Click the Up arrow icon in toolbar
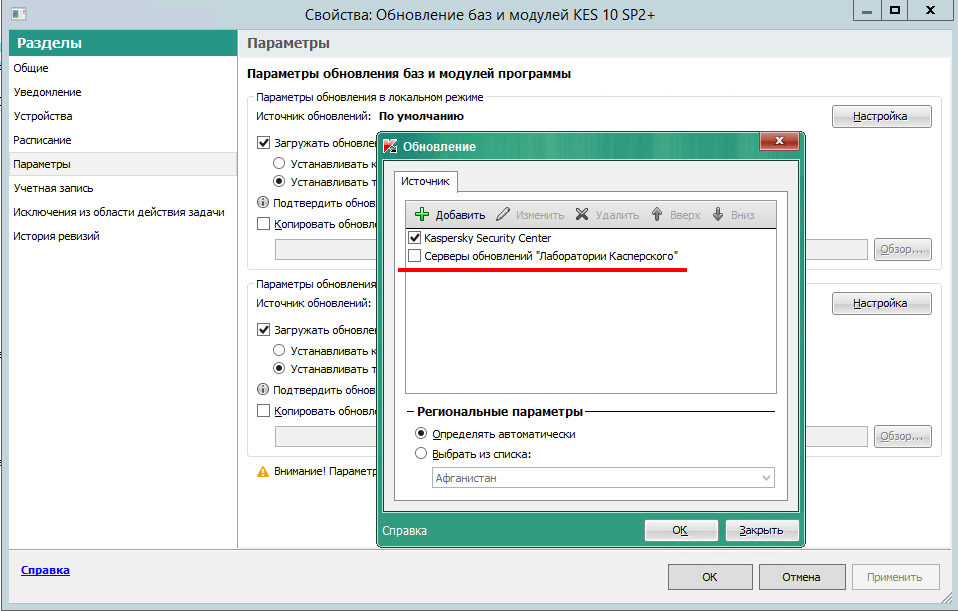Screen dimensions: 958x611 pos(657,214)
